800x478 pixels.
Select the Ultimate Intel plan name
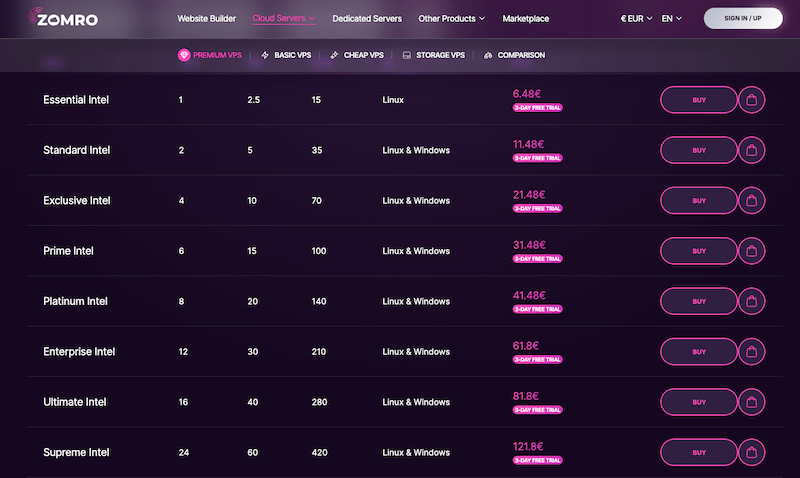tap(75, 402)
